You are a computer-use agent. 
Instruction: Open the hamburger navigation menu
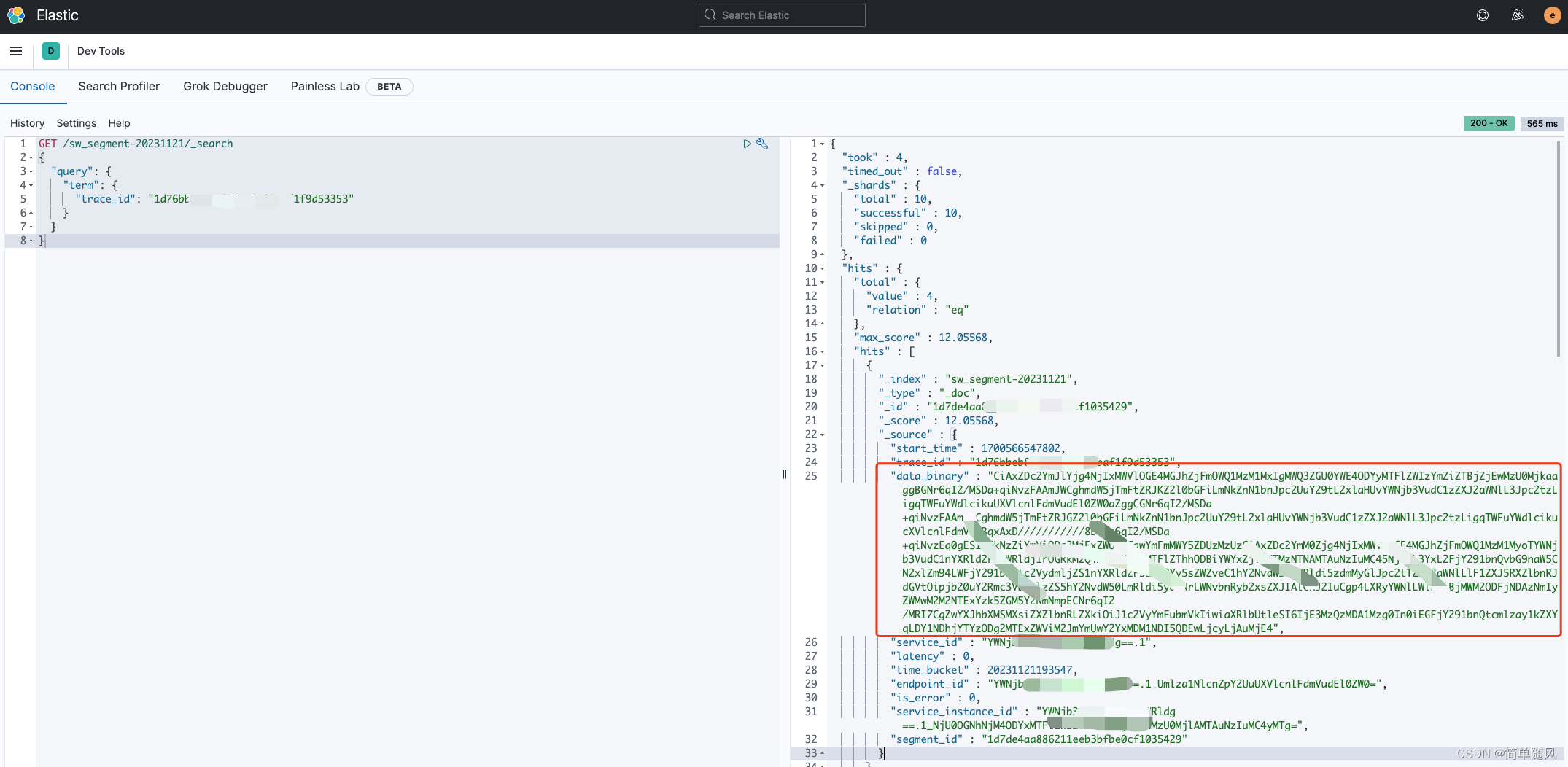click(x=16, y=51)
